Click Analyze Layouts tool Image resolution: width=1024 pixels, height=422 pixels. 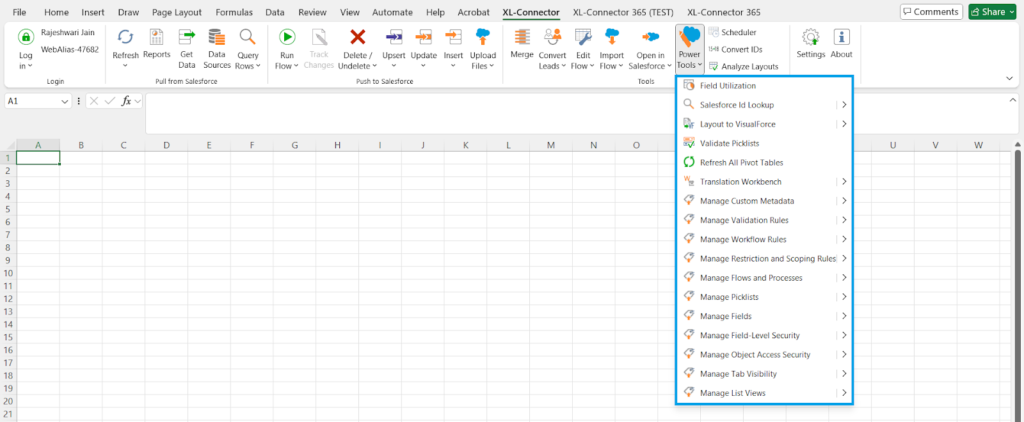click(743, 66)
